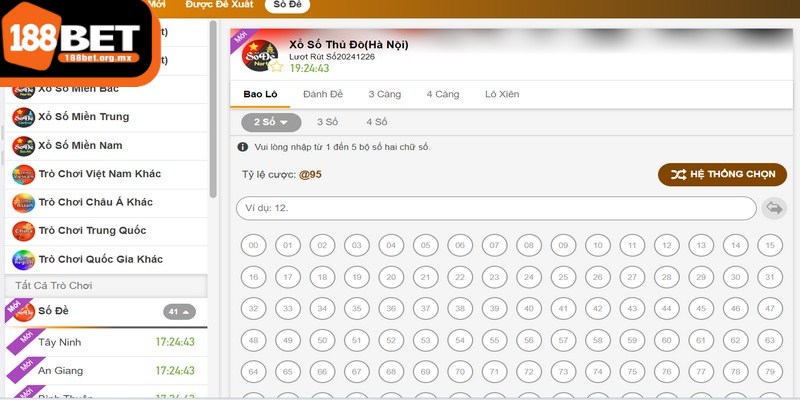The image size is (800, 400).
Task: Open Xổ Số Miền Trung lottery icon
Action: [x=23, y=117]
